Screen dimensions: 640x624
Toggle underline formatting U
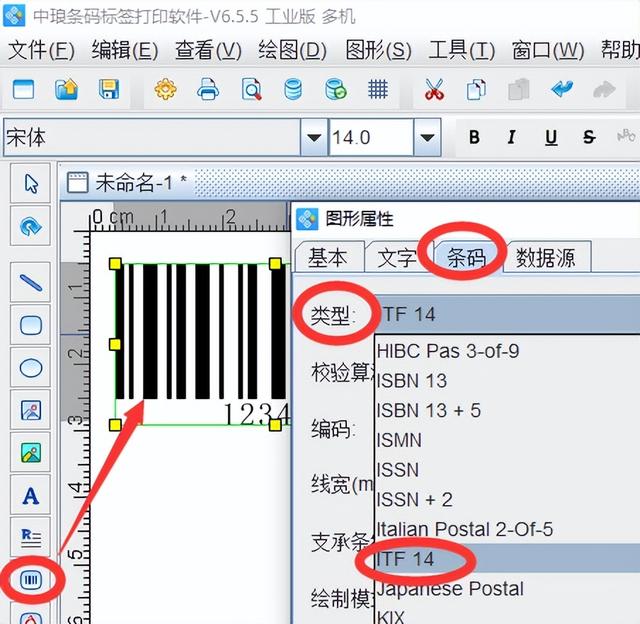pyautogui.click(x=551, y=137)
